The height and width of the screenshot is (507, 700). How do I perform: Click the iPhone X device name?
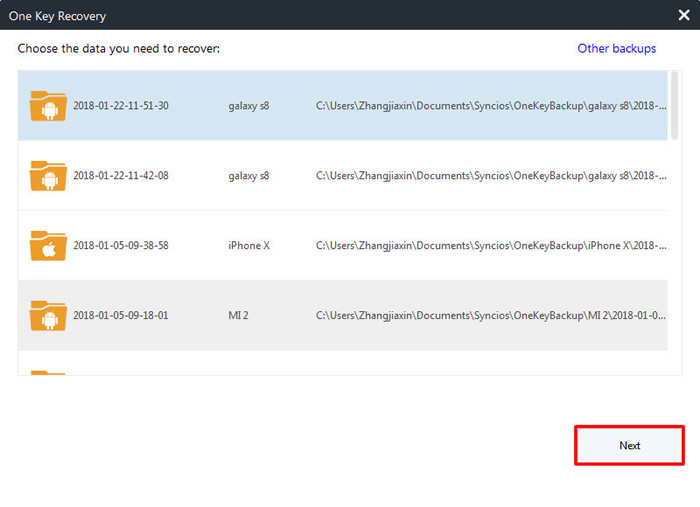249,245
